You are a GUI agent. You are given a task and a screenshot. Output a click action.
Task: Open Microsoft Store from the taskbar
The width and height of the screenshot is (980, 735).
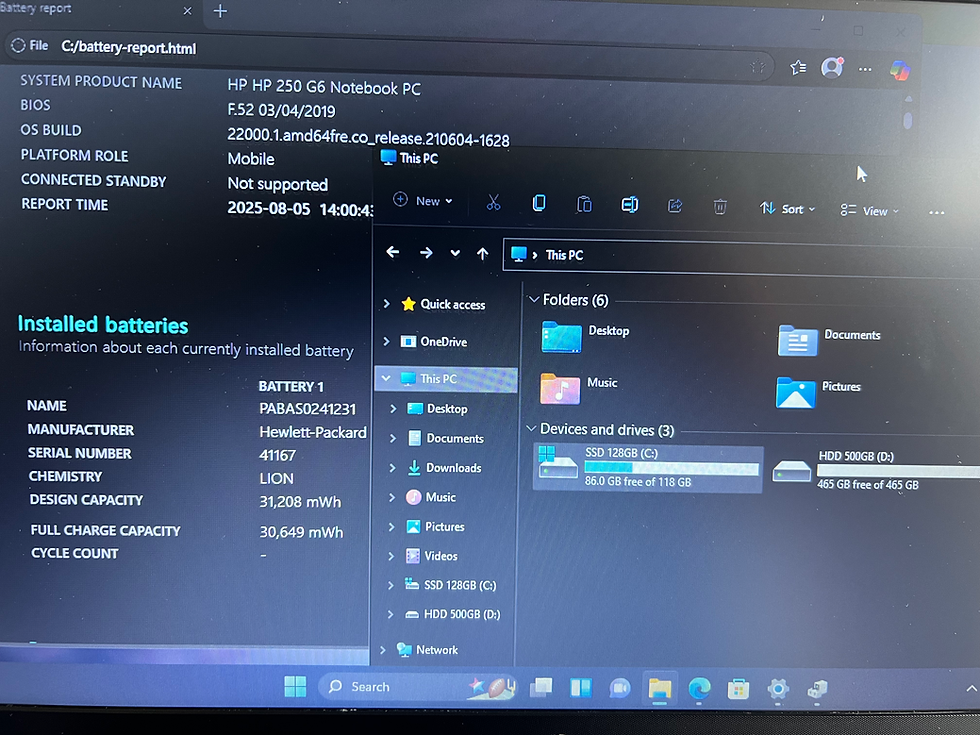coord(738,689)
